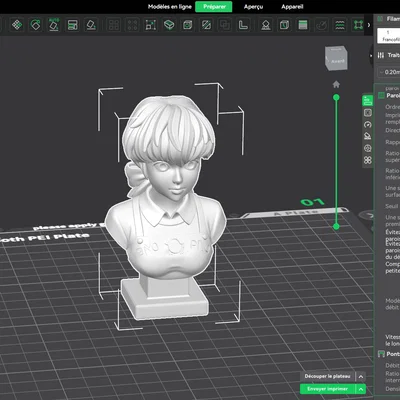Switch to the Aperçu tab

point(253,7)
